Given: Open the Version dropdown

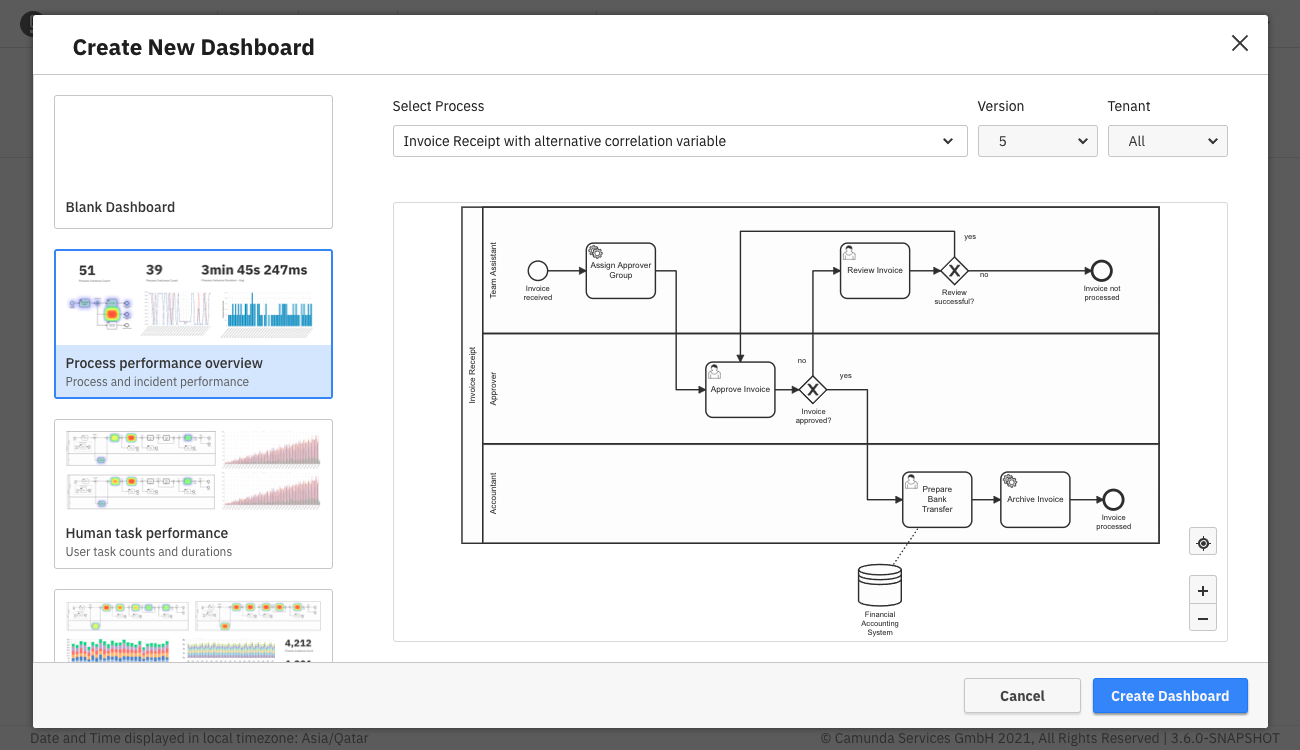Looking at the screenshot, I should [x=1037, y=141].
